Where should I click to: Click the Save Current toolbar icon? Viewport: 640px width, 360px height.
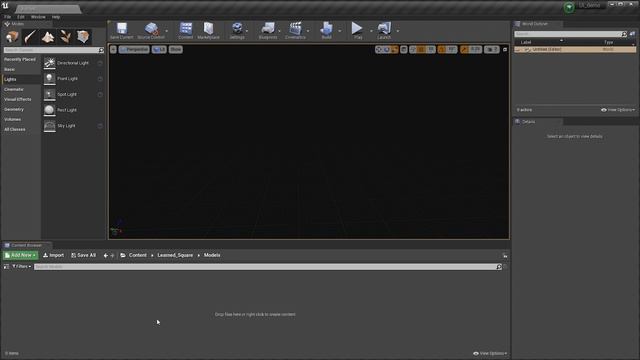pyautogui.click(x=122, y=29)
